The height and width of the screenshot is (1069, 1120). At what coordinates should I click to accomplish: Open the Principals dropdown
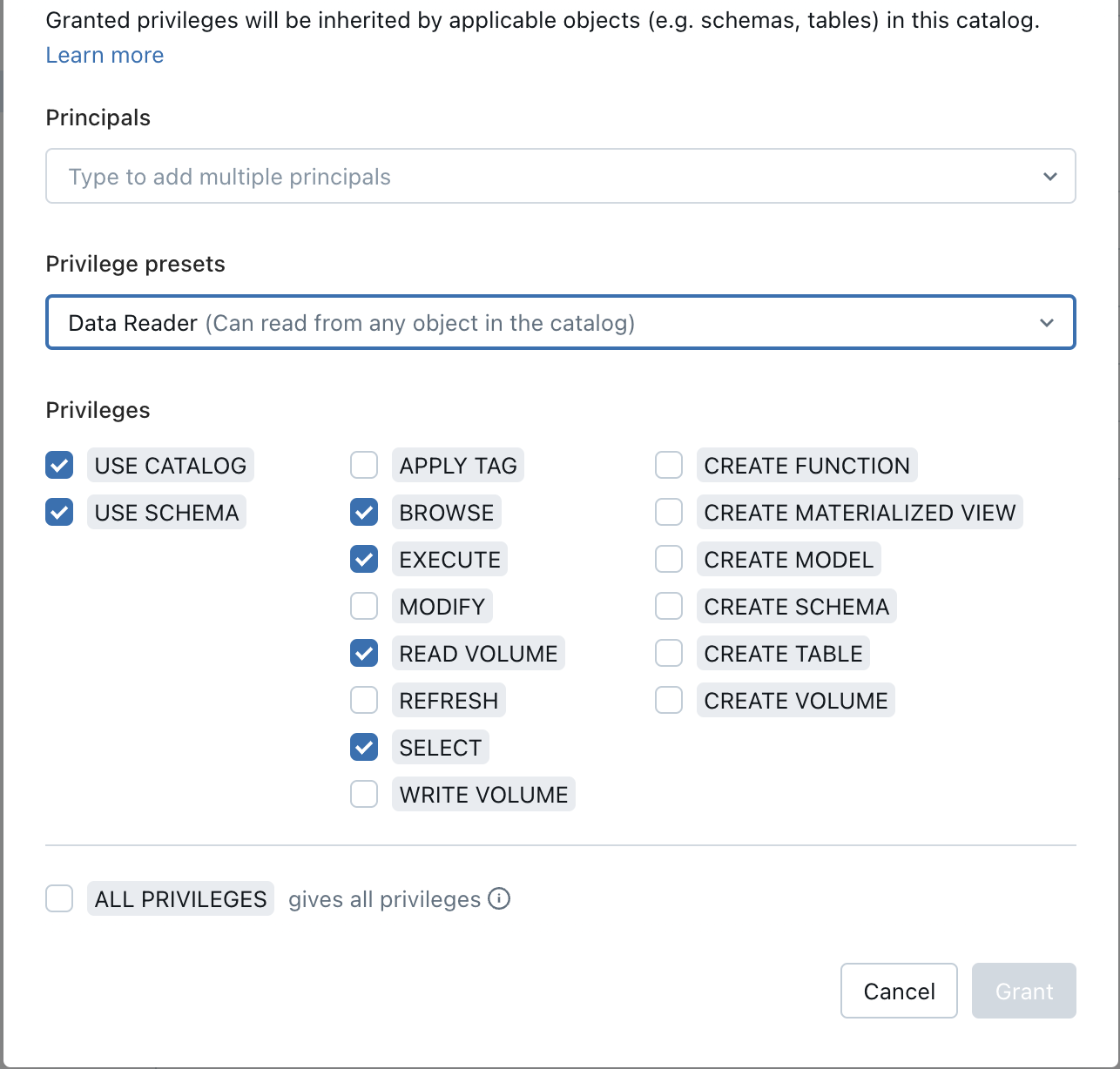pyautogui.click(x=1049, y=176)
